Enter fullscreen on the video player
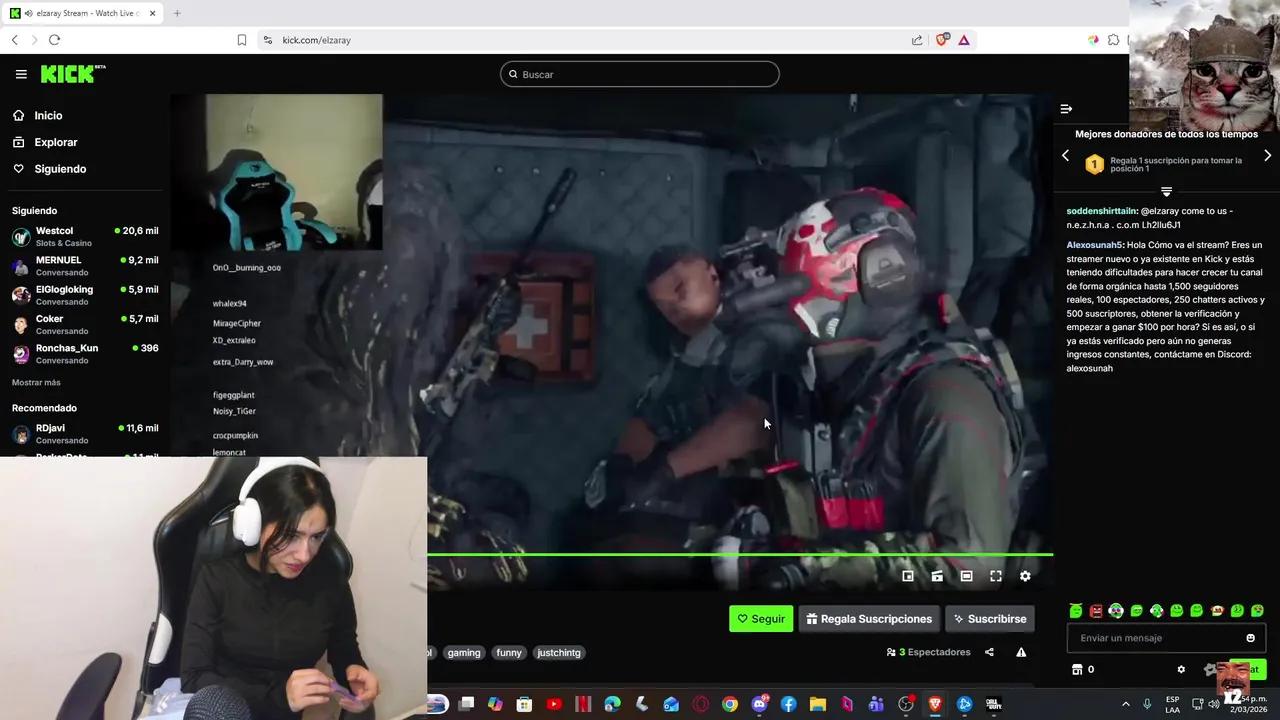The height and width of the screenshot is (720, 1280). (x=996, y=576)
